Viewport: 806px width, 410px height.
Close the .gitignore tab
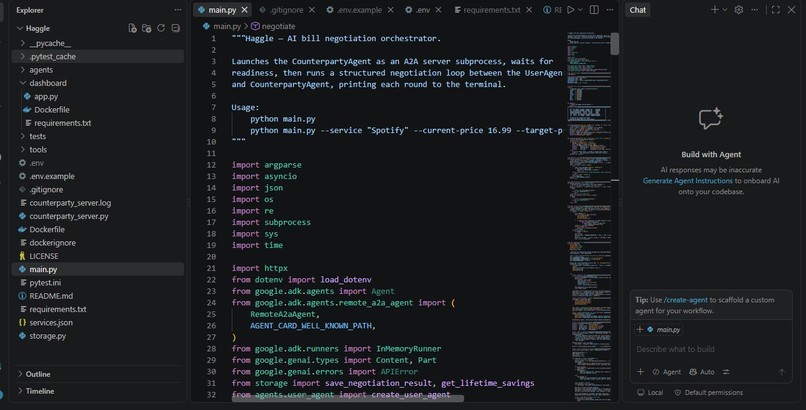312,10
